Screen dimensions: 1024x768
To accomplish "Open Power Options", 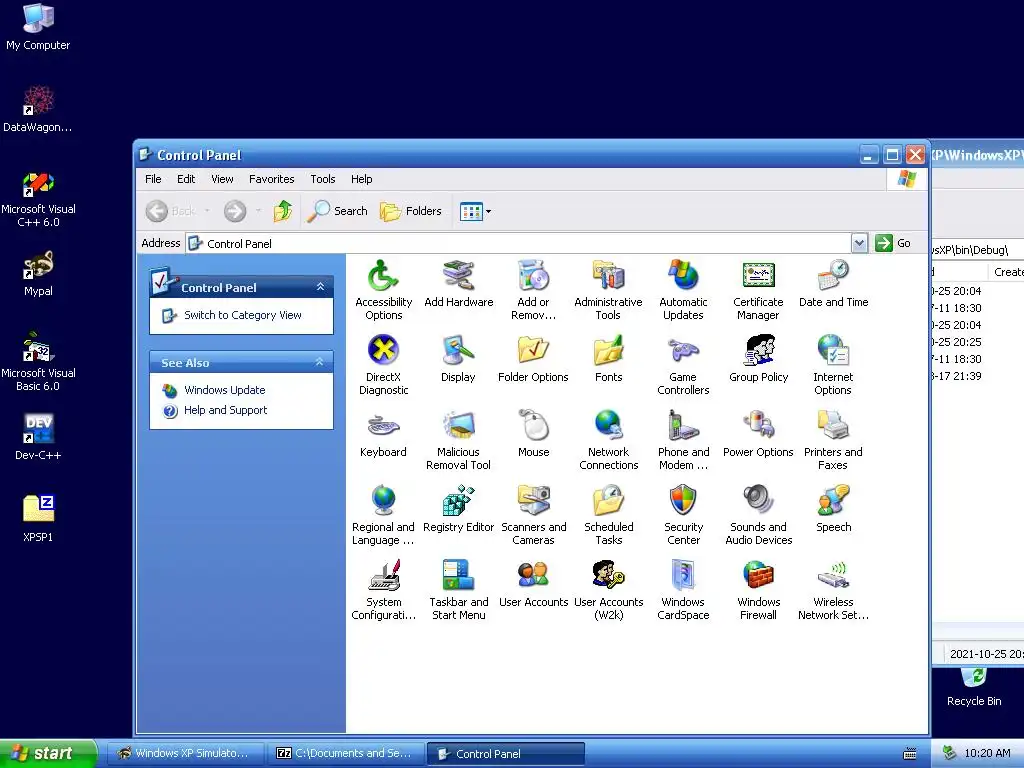I will coord(758,434).
